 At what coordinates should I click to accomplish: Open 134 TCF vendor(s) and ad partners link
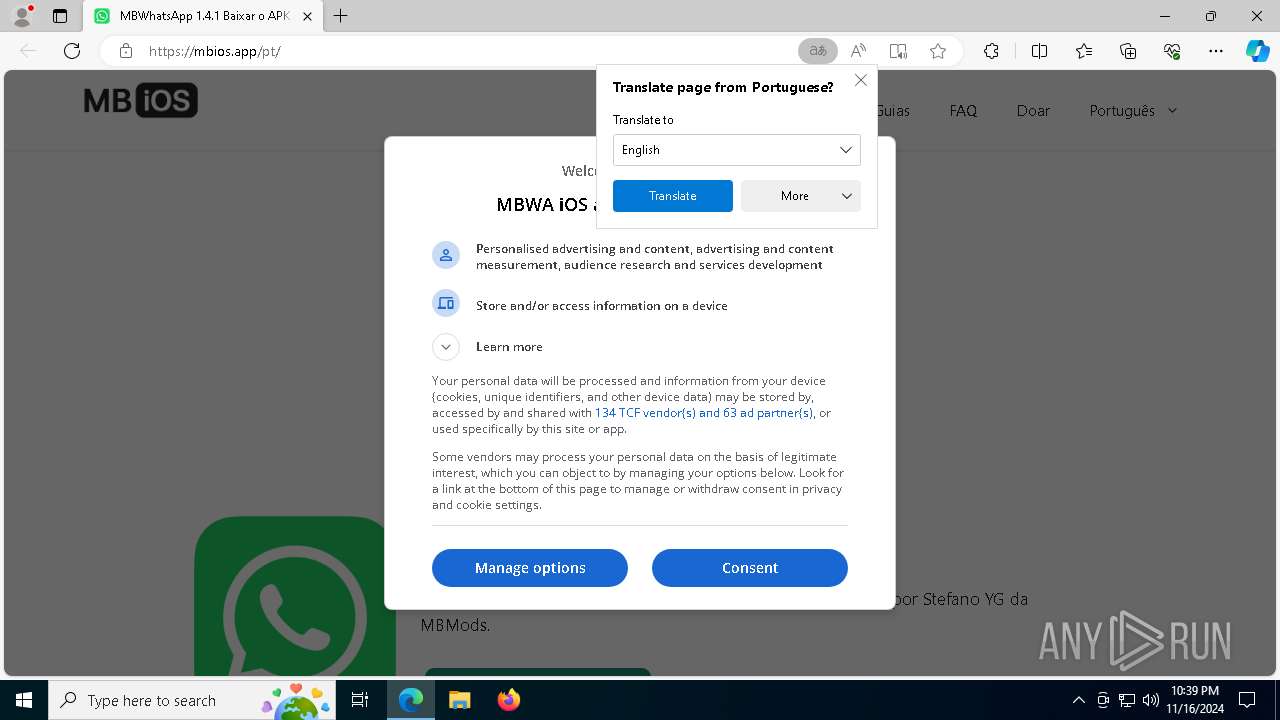pos(704,413)
